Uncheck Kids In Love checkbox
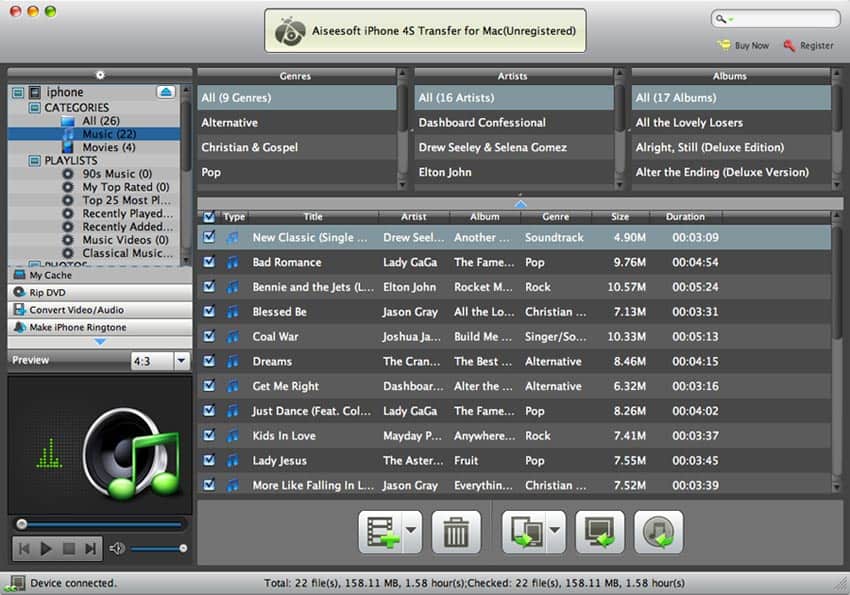850x595 pixels. pos(209,435)
